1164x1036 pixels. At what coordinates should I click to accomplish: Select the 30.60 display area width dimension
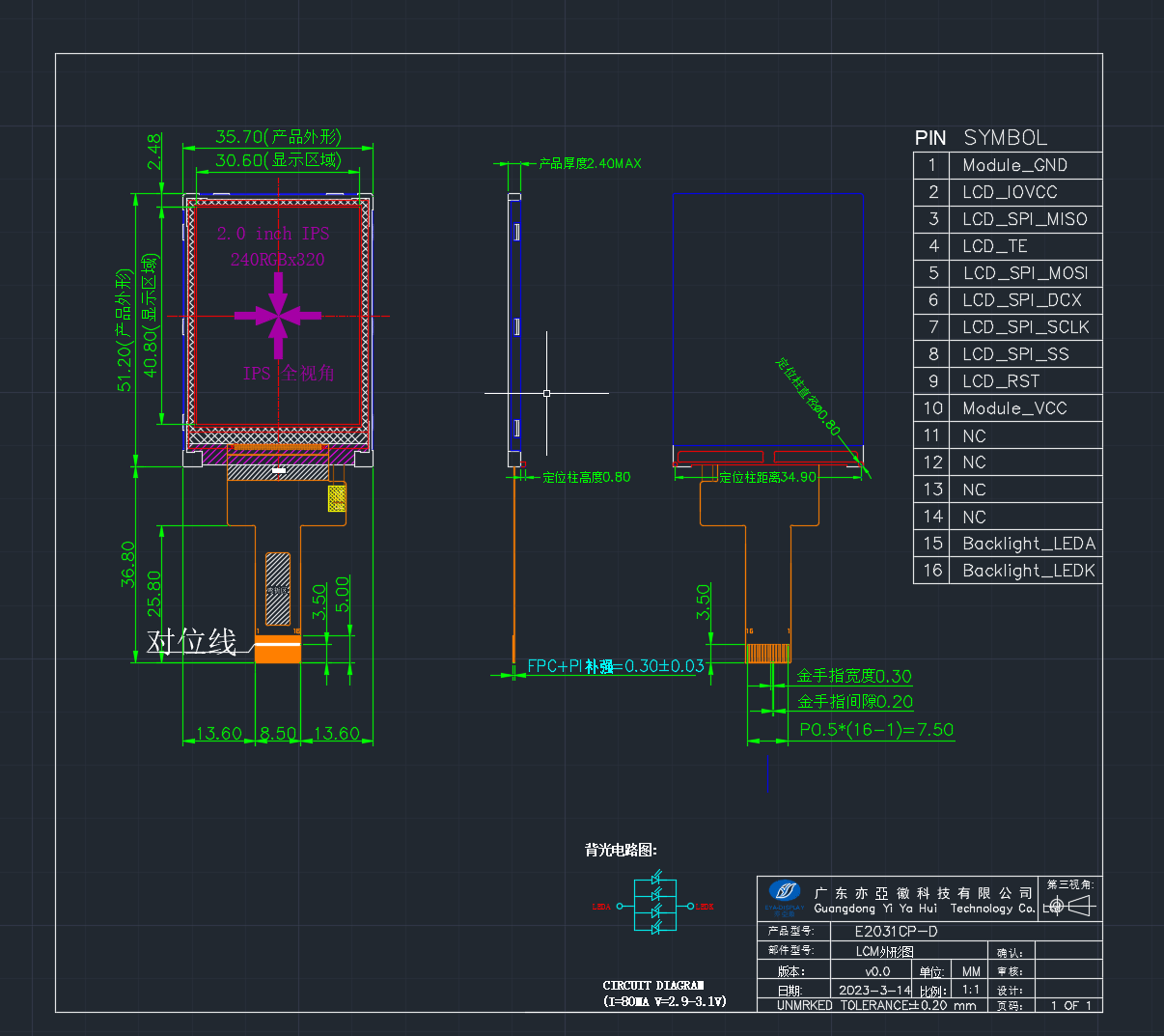pyautogui.click(x=278, y=160)
